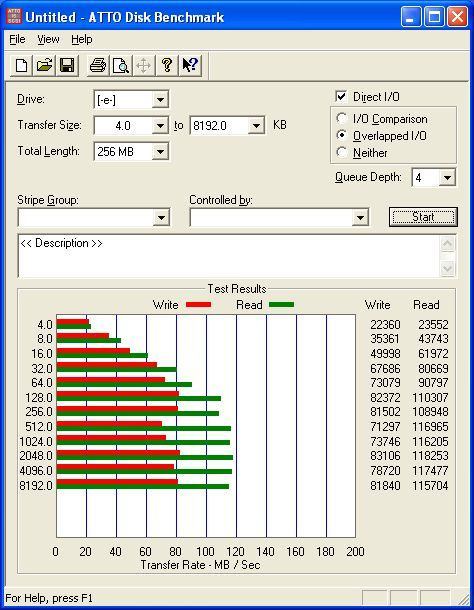
Task: Select the Neither radio button
Action: [342, 152]
